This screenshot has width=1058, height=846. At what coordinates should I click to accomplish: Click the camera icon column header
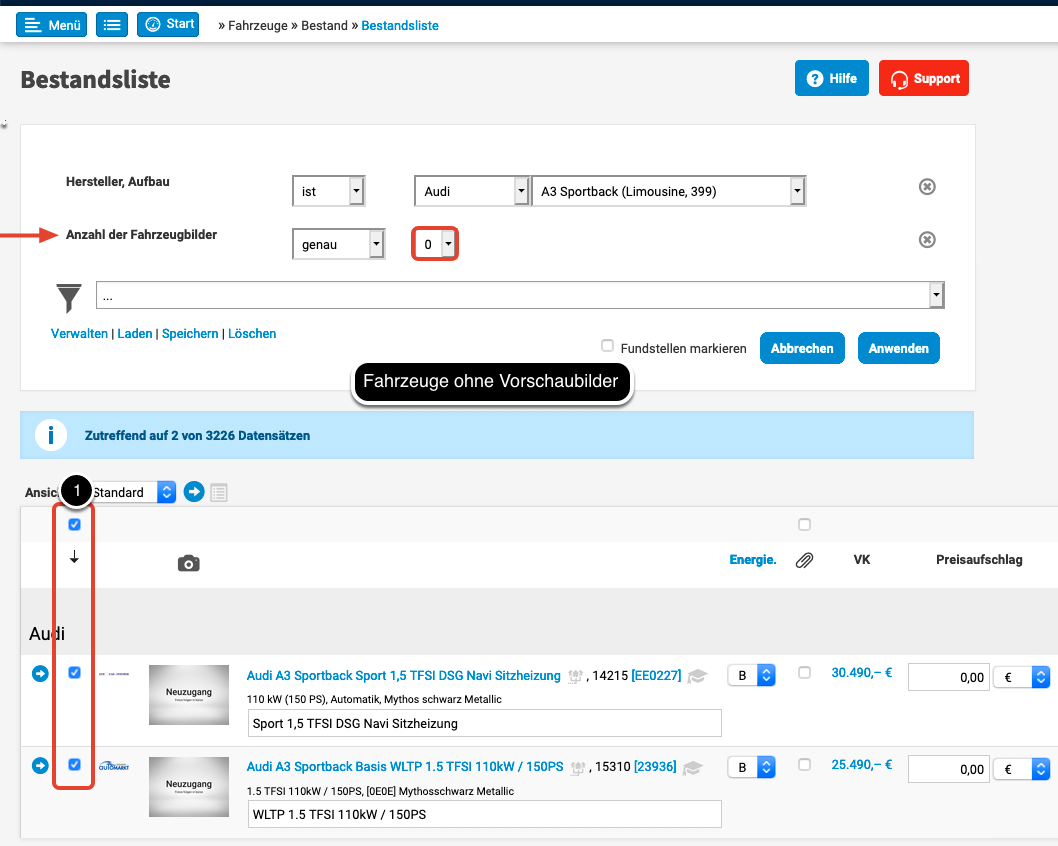point(188,563)
